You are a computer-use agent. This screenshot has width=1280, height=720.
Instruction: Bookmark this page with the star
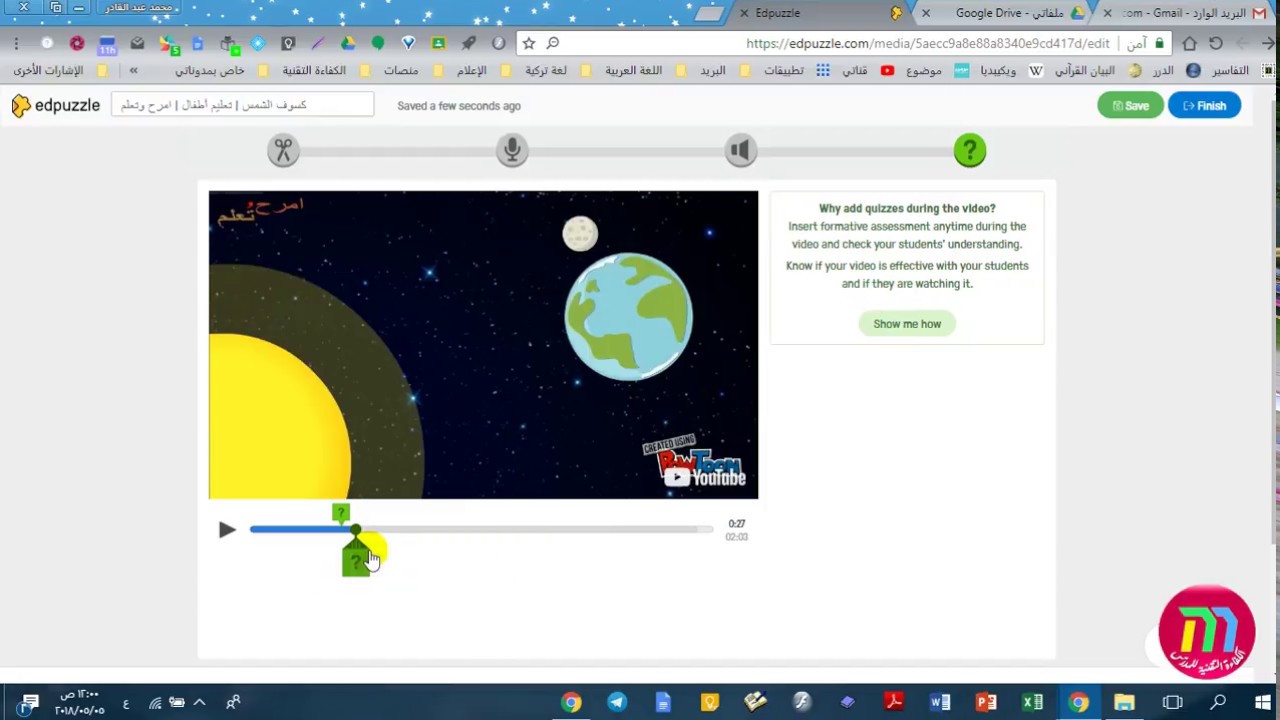click(529, 43)
